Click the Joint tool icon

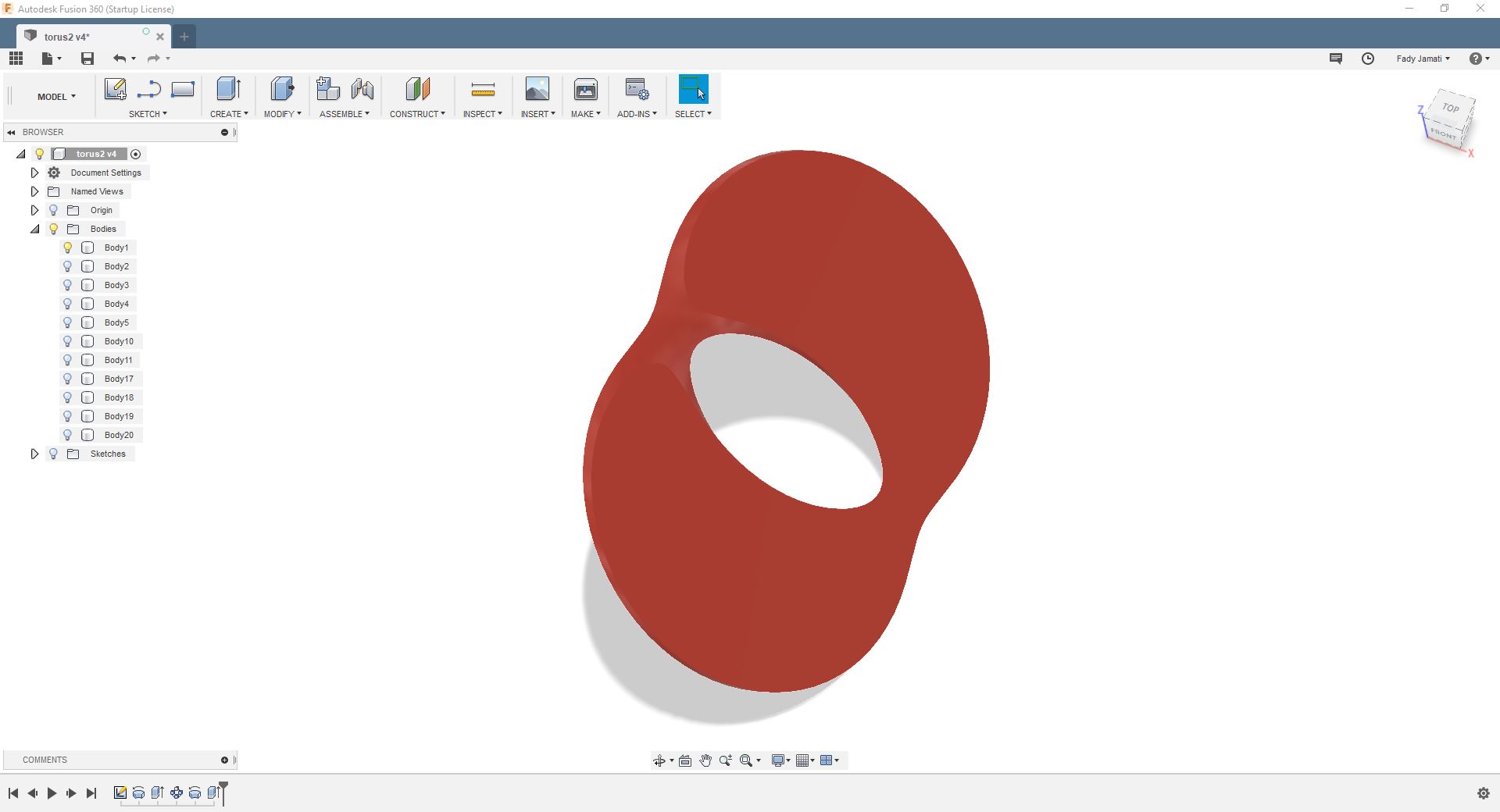(x=362, y=89)
